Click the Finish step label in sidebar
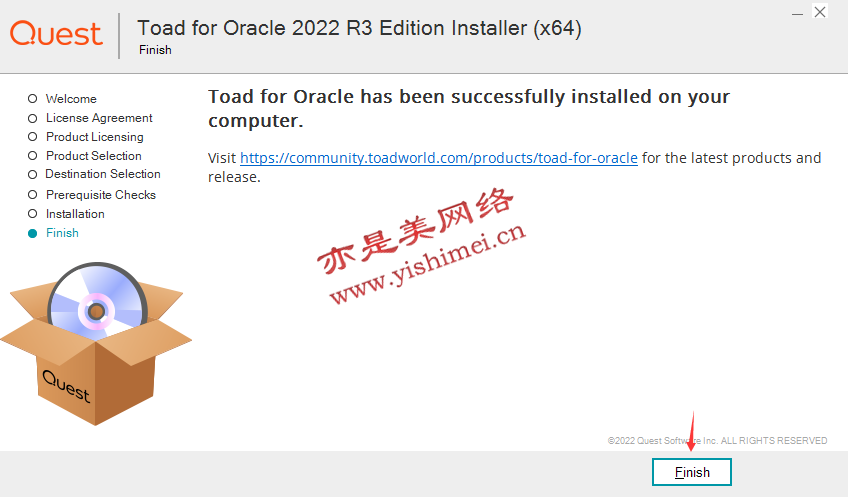Image resolution: width=848 pixels, height=497 pixels. point(62,233)
